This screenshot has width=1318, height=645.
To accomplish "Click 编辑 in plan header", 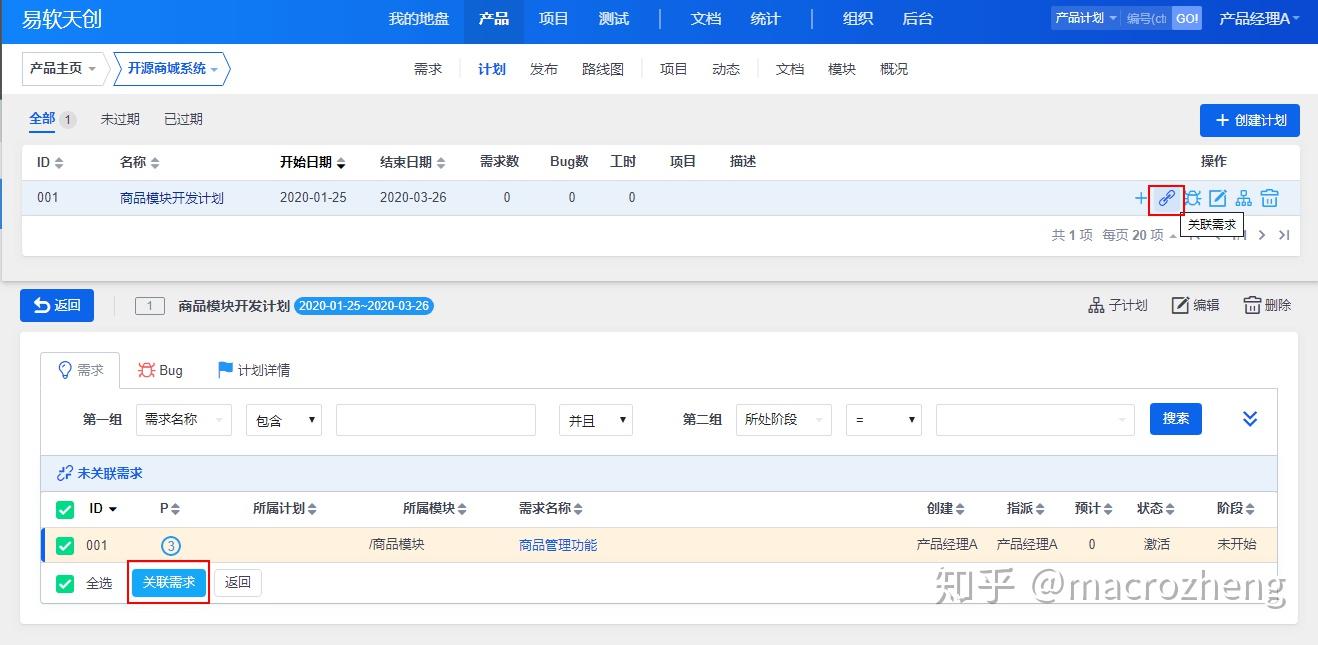I will [x=1196, y=305].
